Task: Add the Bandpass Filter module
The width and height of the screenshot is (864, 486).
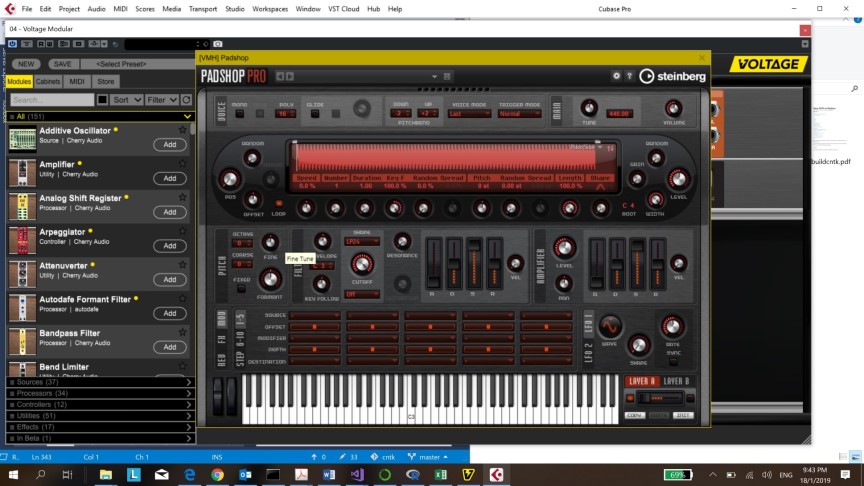Action: click(x=170, y=347)
